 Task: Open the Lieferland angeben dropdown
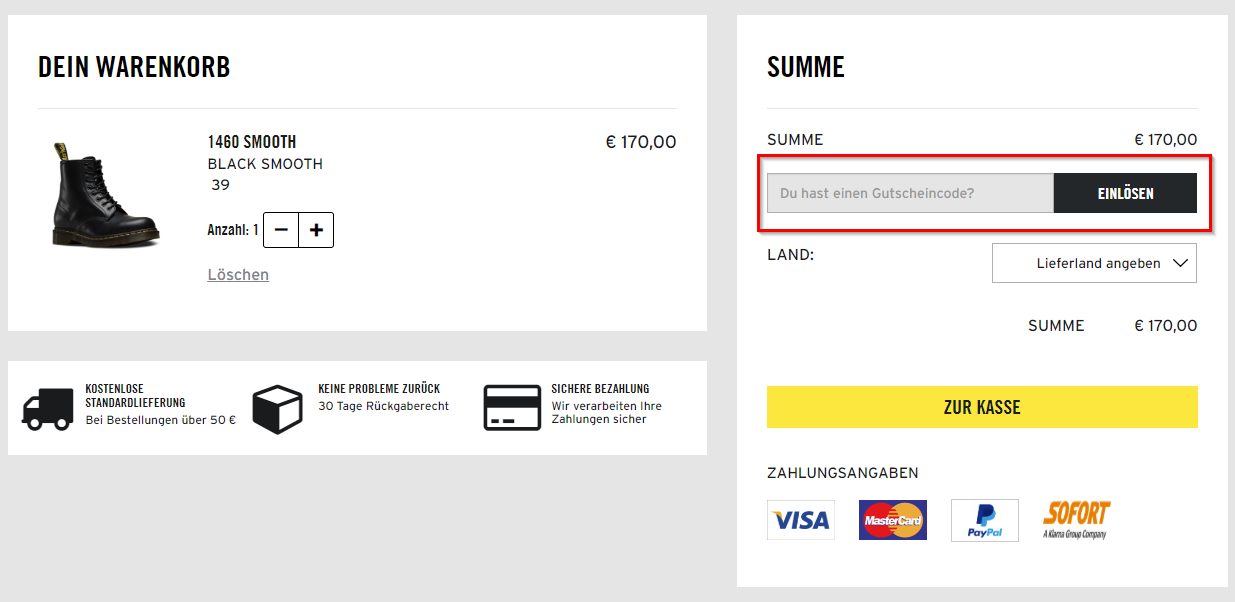coord(1094,263)
